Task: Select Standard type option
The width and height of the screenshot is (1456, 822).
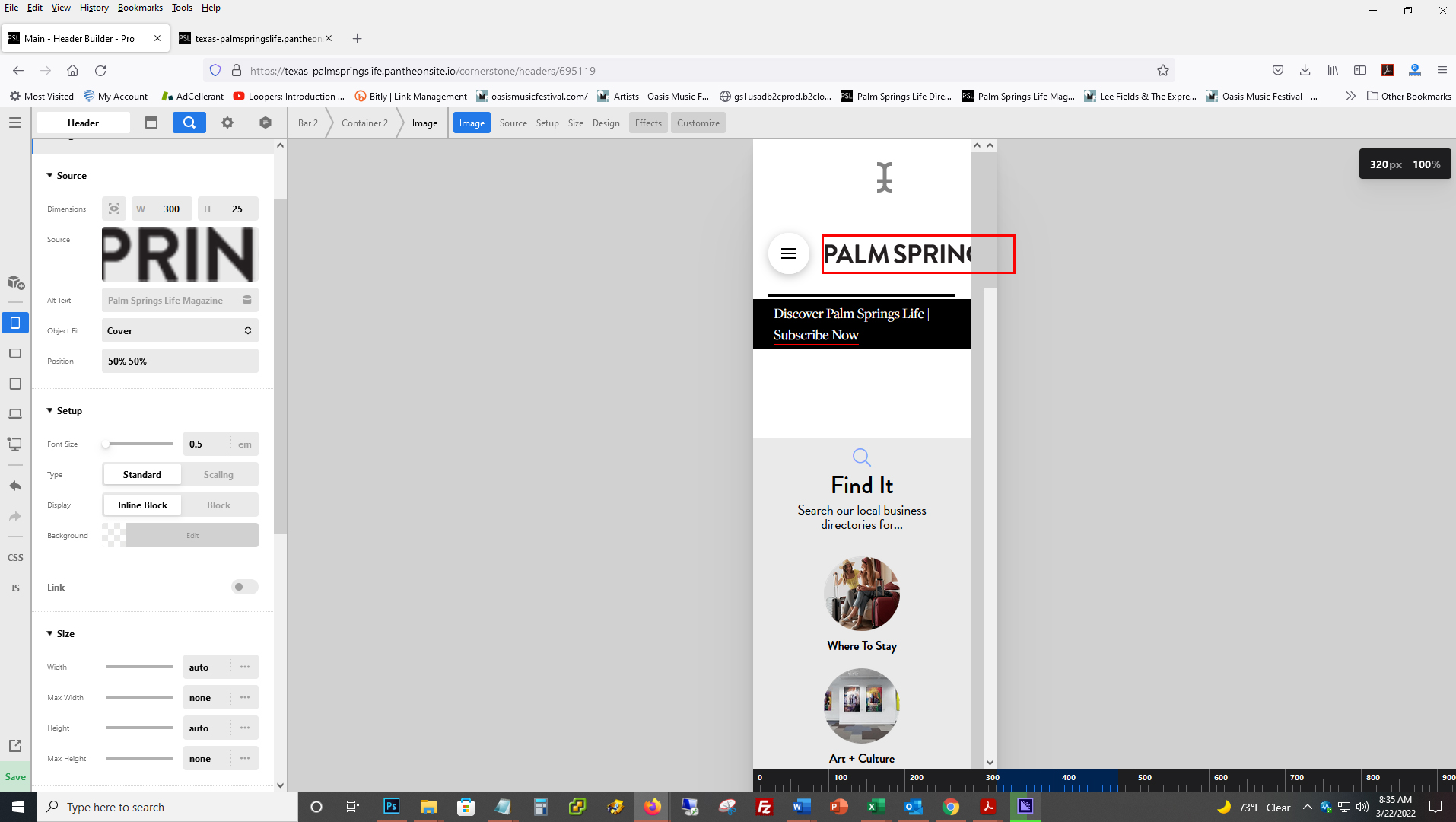Action: point(142,474)
